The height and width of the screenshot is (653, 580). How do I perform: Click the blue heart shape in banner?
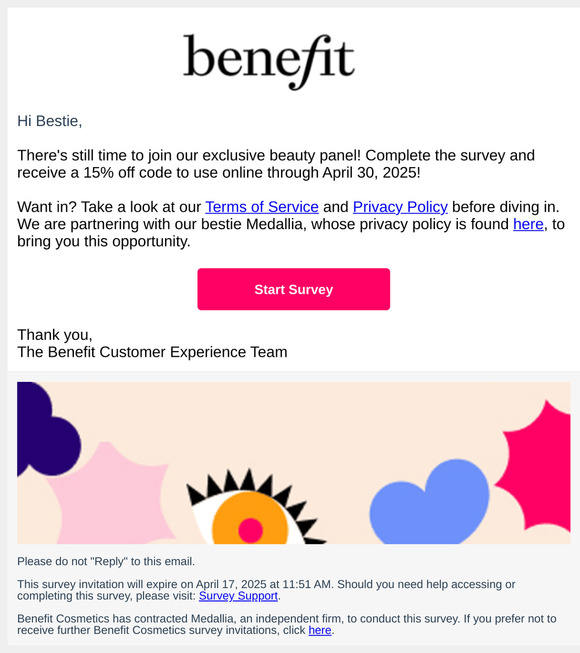click(429, 502)
